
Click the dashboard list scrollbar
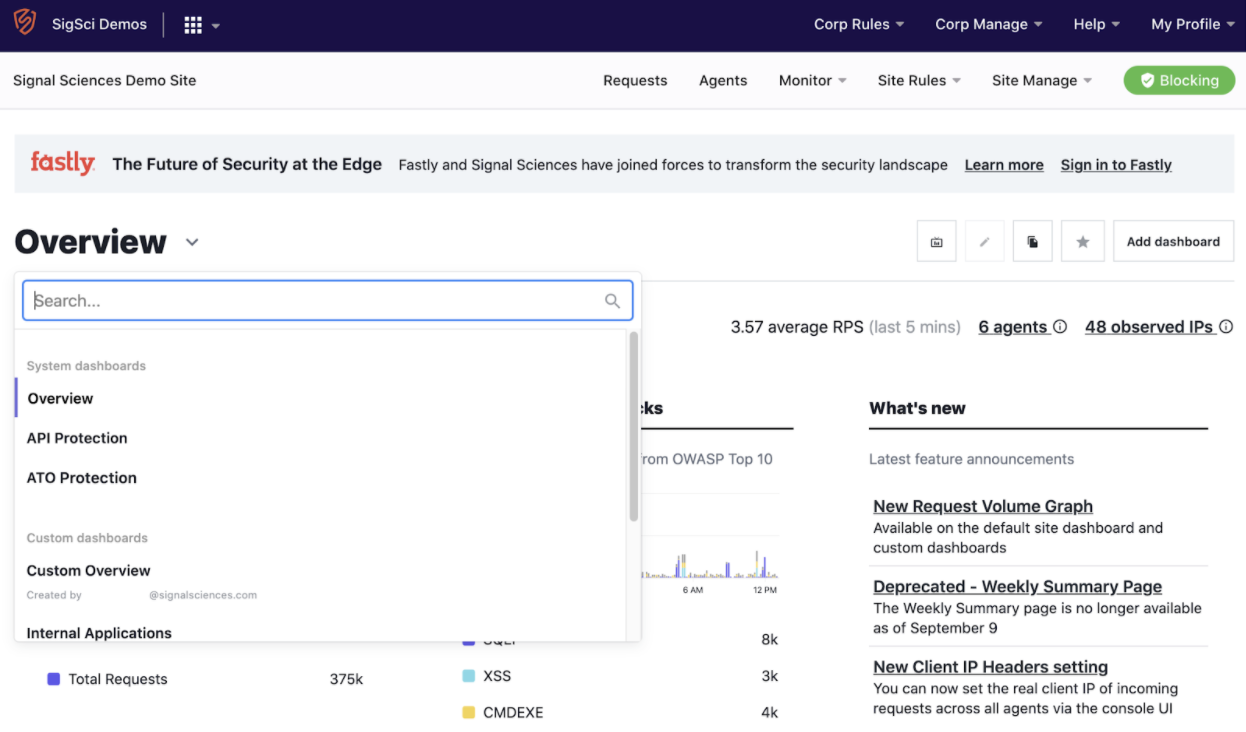633,427
